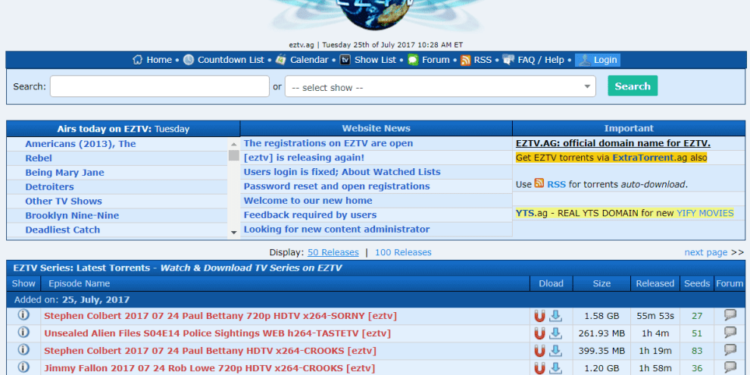This screenshot has width=750, height=375.
Task: Open magnet link for Jimmy Fallon Rob Lowe
Action: [540, 368]
